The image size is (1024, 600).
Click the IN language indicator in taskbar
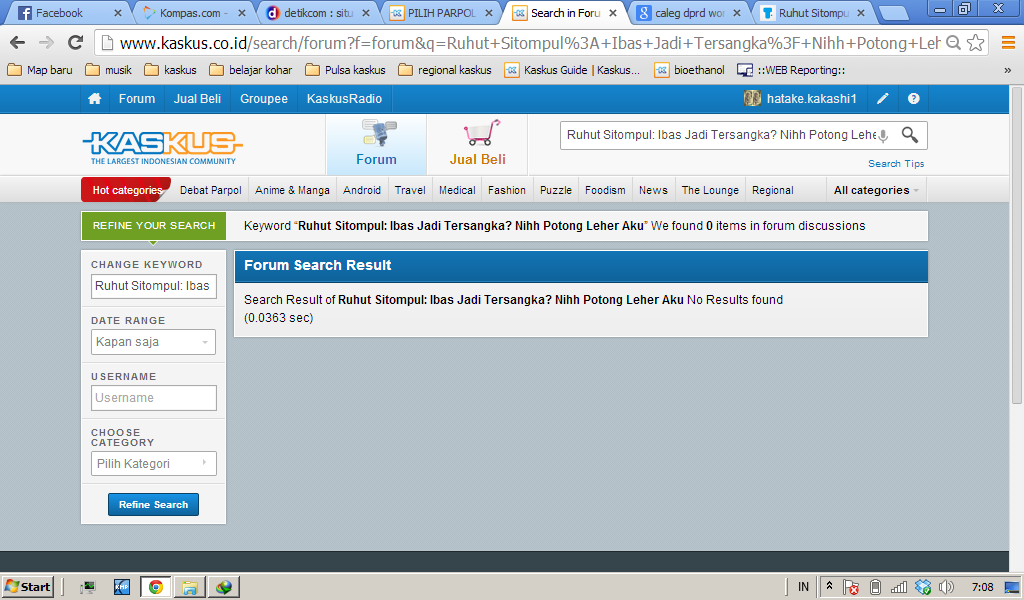click(x=803, y=587)
